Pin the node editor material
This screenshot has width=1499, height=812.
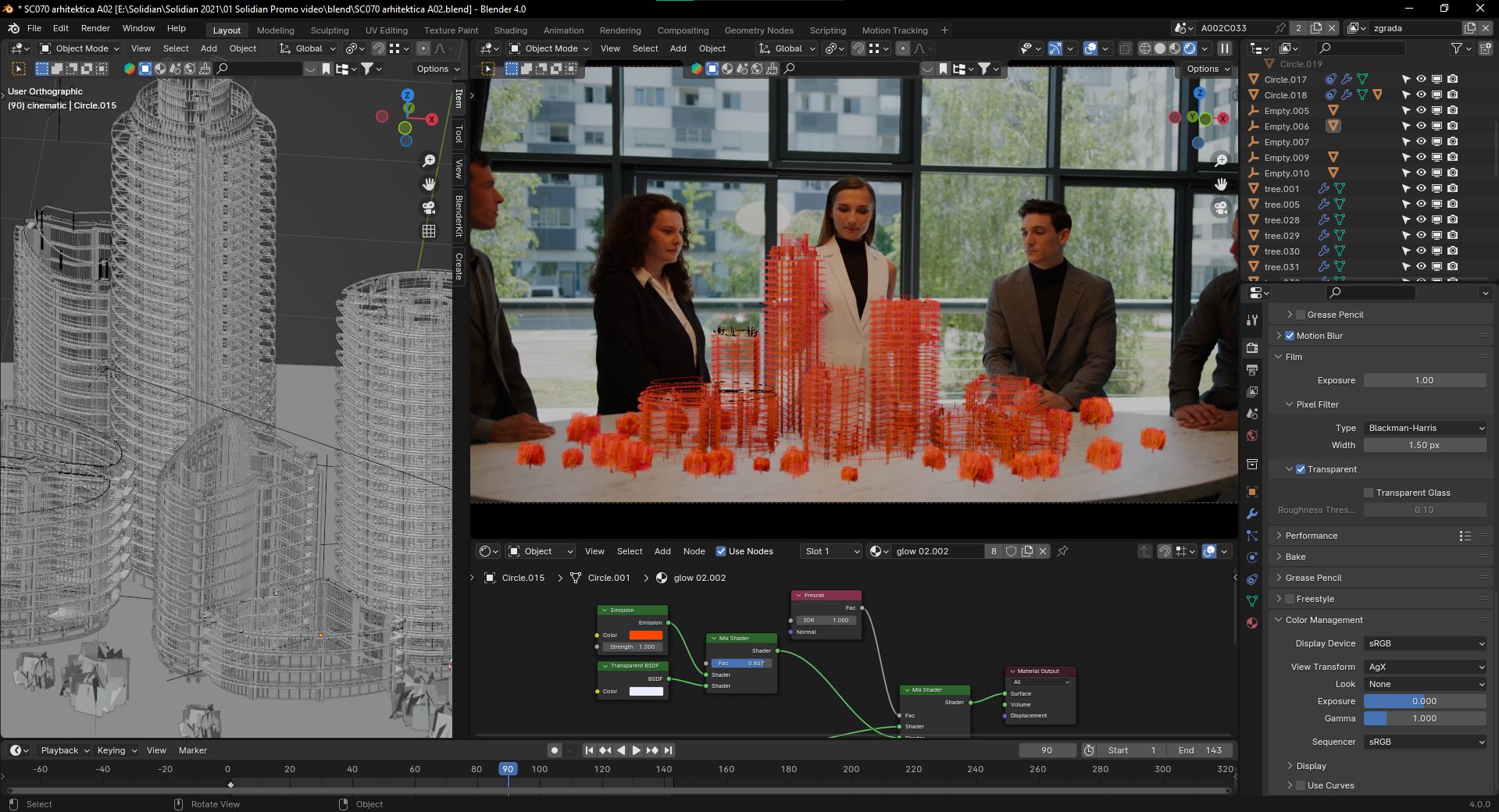coord(1062,551)
